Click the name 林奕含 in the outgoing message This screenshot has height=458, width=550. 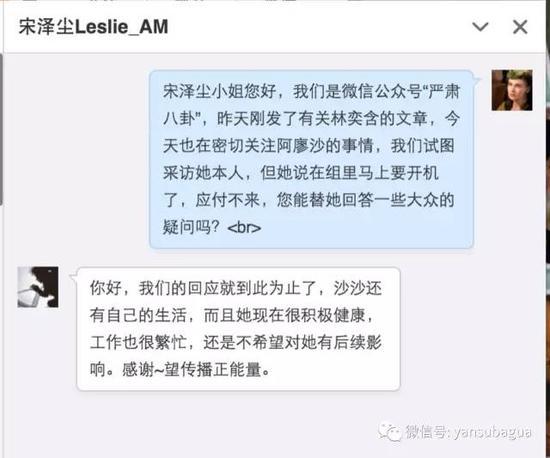[355, 119]
